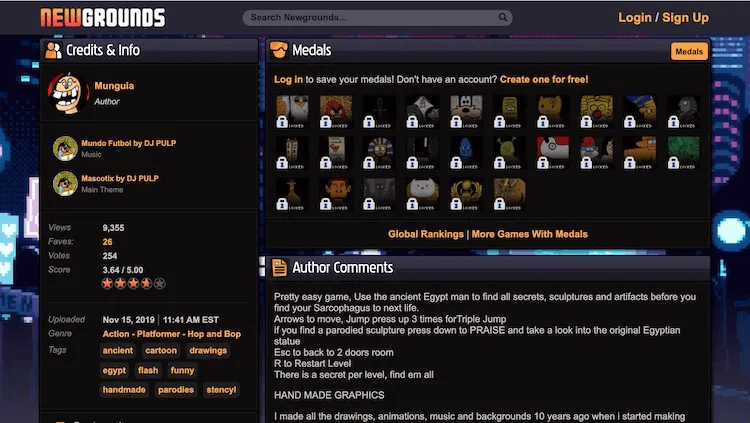
Task: Click the funny tag
Action: [x=182, y=370]
